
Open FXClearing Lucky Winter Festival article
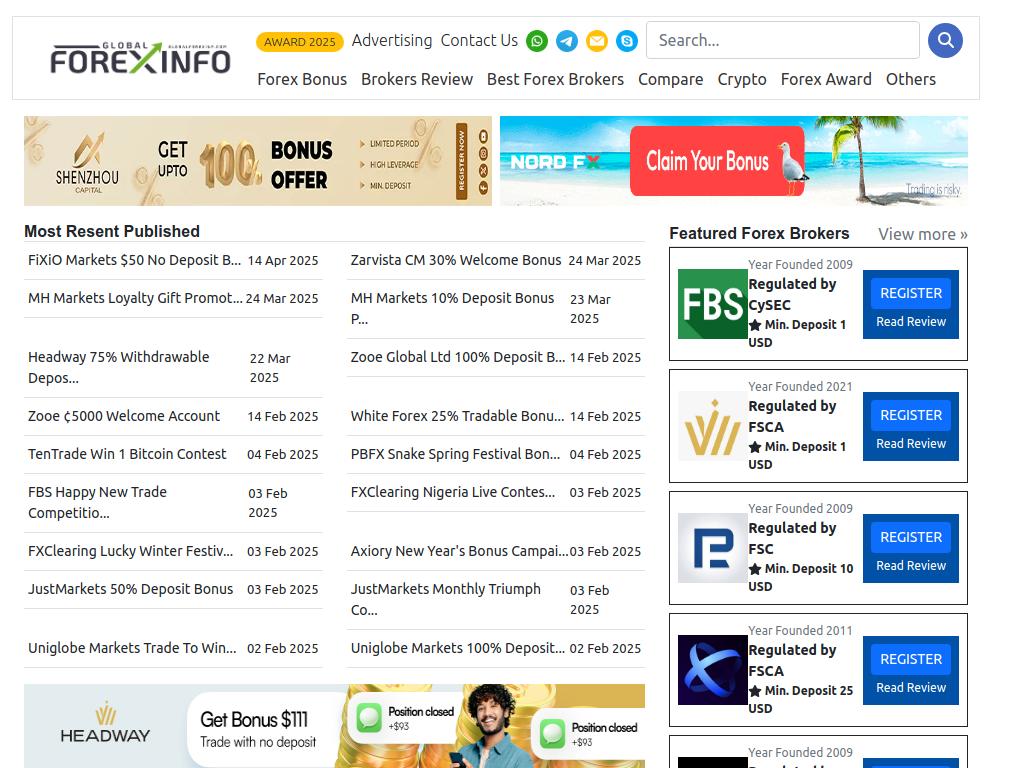pyautogui.click(x=131, y=551)
